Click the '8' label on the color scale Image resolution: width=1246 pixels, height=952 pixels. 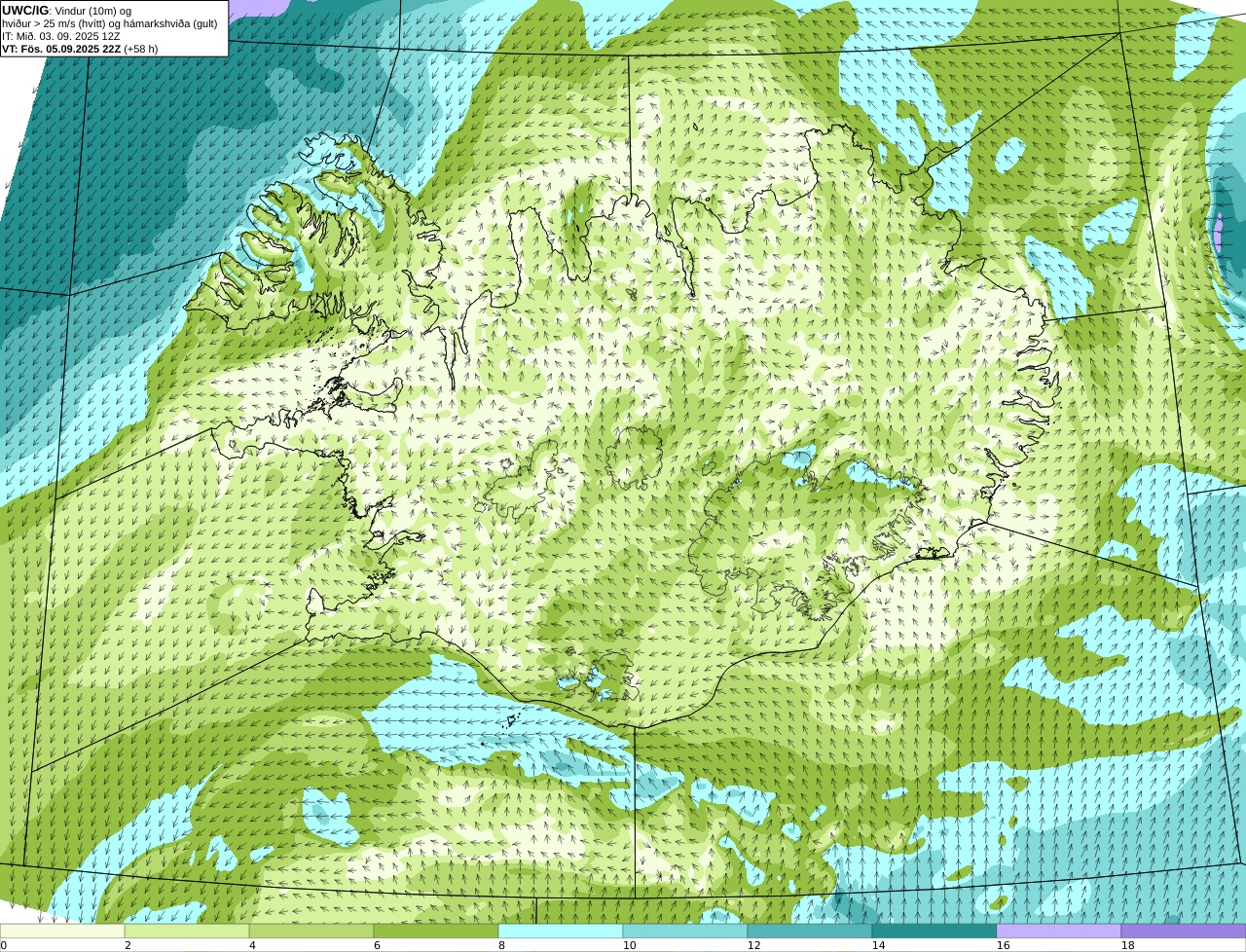501,945
